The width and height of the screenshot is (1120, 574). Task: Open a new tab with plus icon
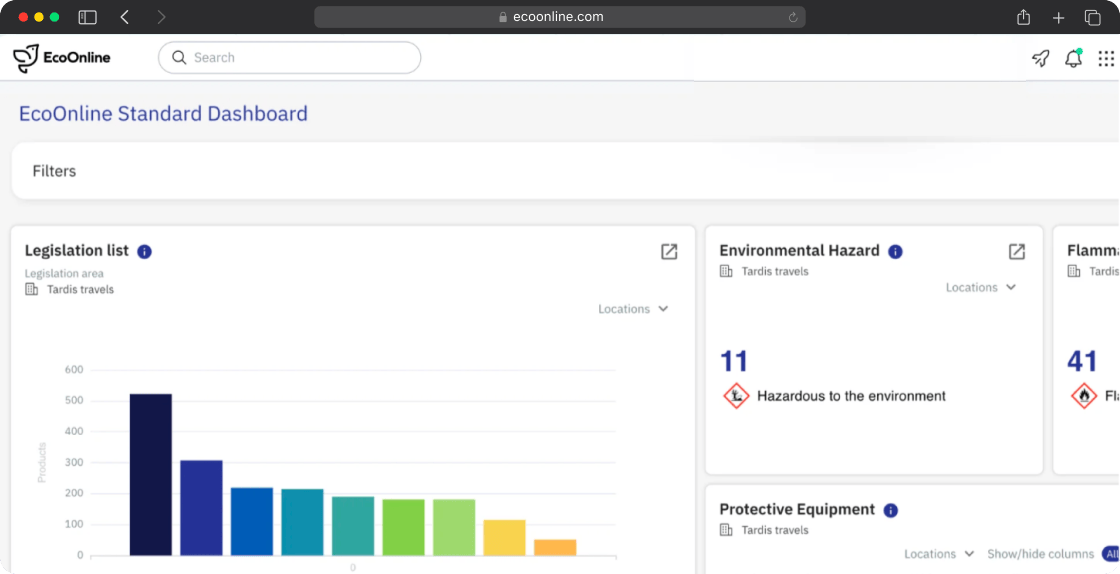[x=1059, y=18]
